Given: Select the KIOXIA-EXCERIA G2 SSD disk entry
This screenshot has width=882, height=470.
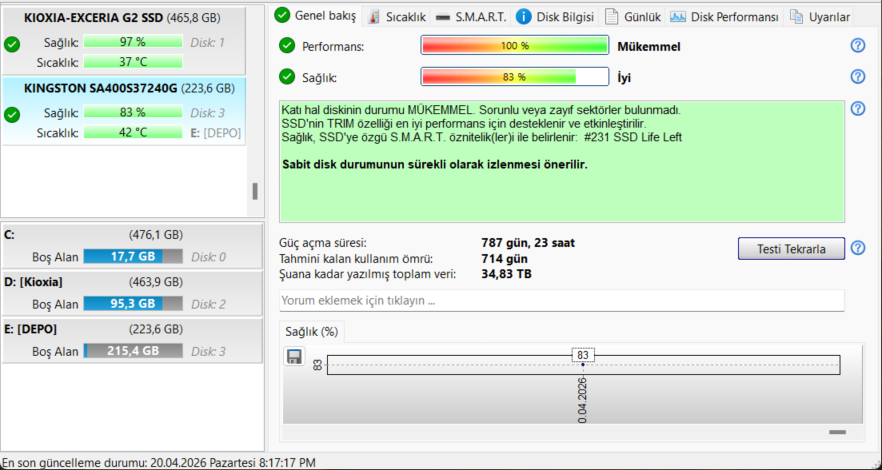Looking at the screenshot, I should click(124, 41).
